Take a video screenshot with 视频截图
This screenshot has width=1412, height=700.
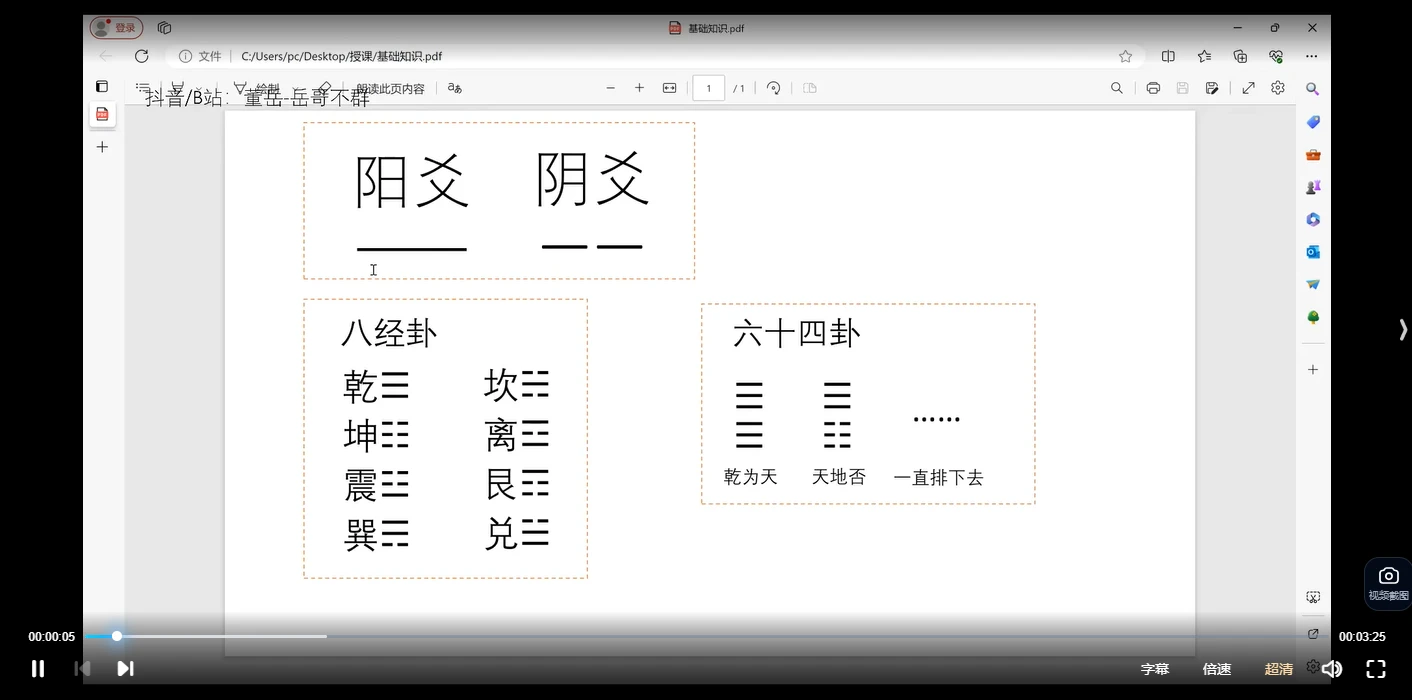(1388, 583)
